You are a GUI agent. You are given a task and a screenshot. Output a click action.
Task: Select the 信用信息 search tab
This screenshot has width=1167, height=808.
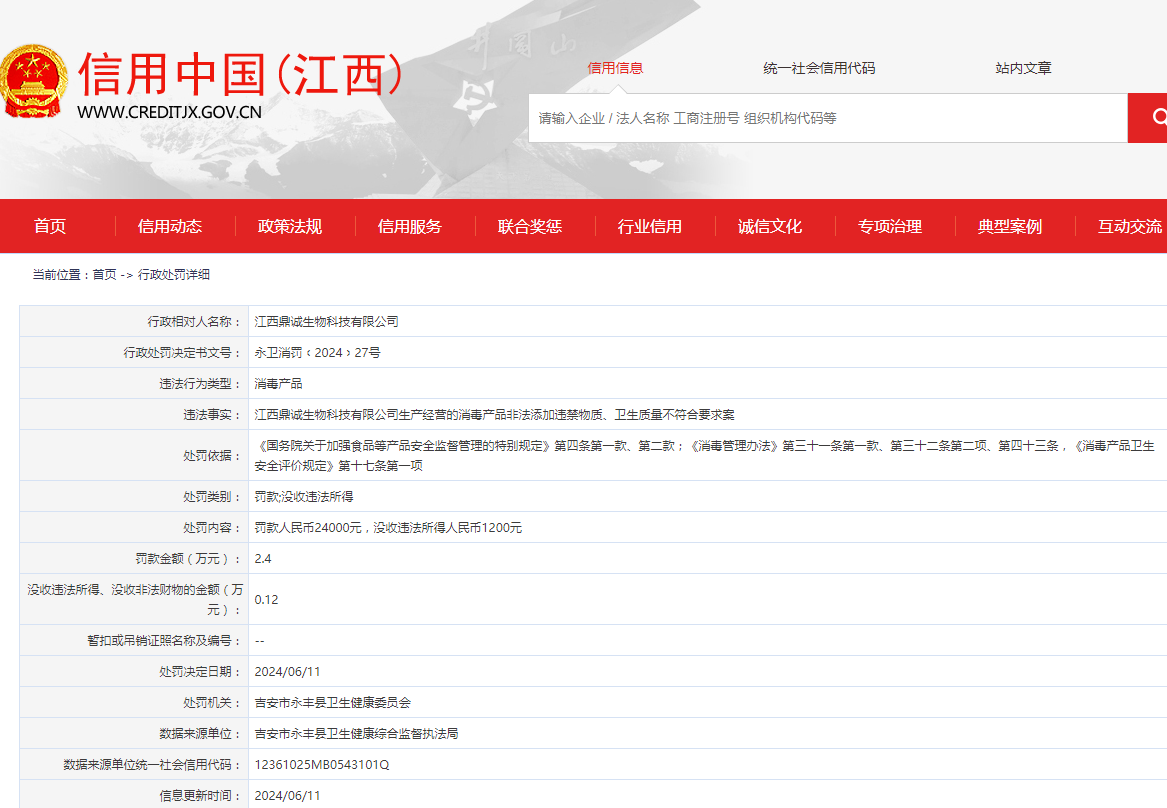(615, 68)
